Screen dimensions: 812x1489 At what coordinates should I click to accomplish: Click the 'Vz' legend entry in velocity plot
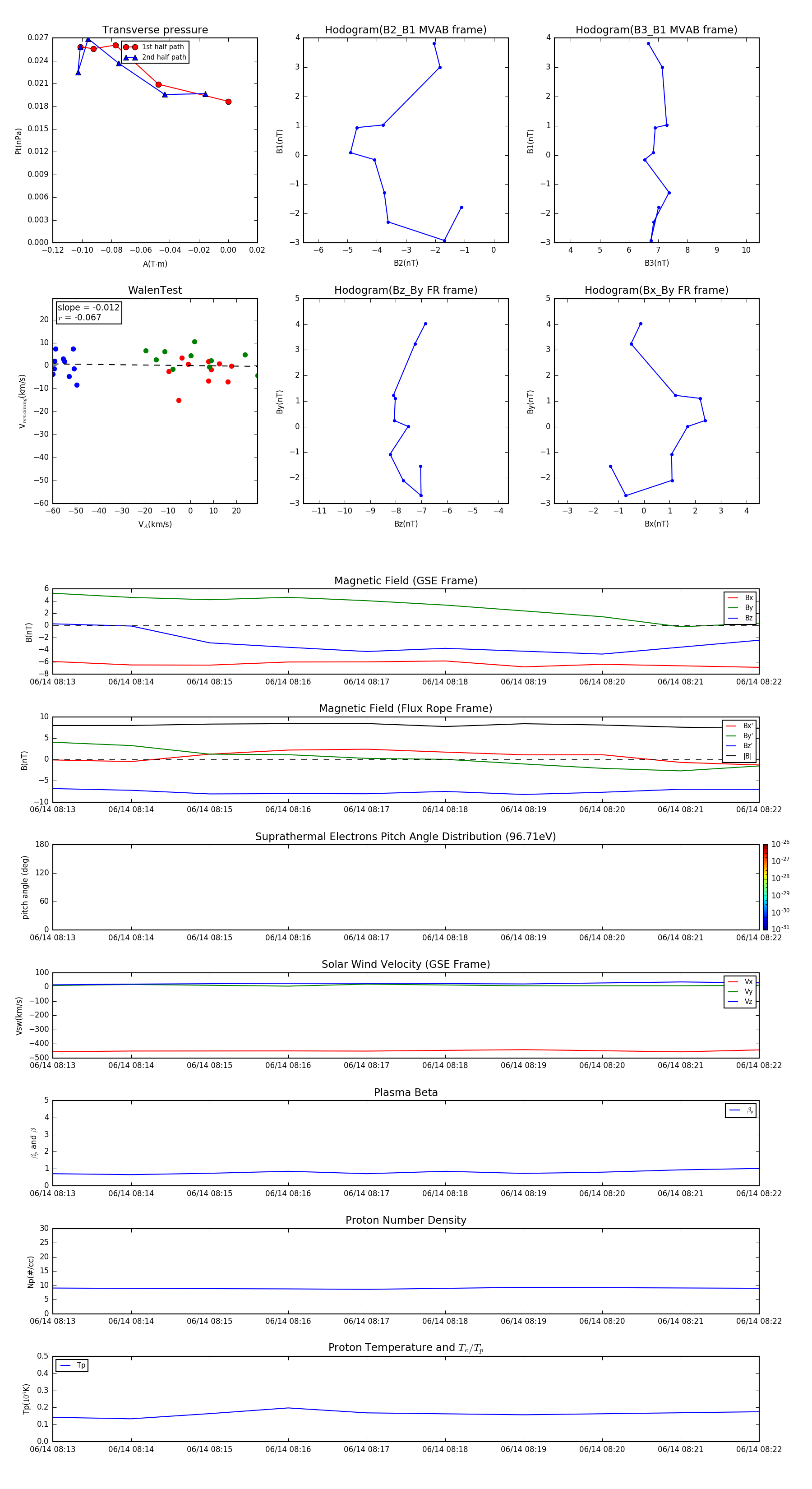[740, 1001]
